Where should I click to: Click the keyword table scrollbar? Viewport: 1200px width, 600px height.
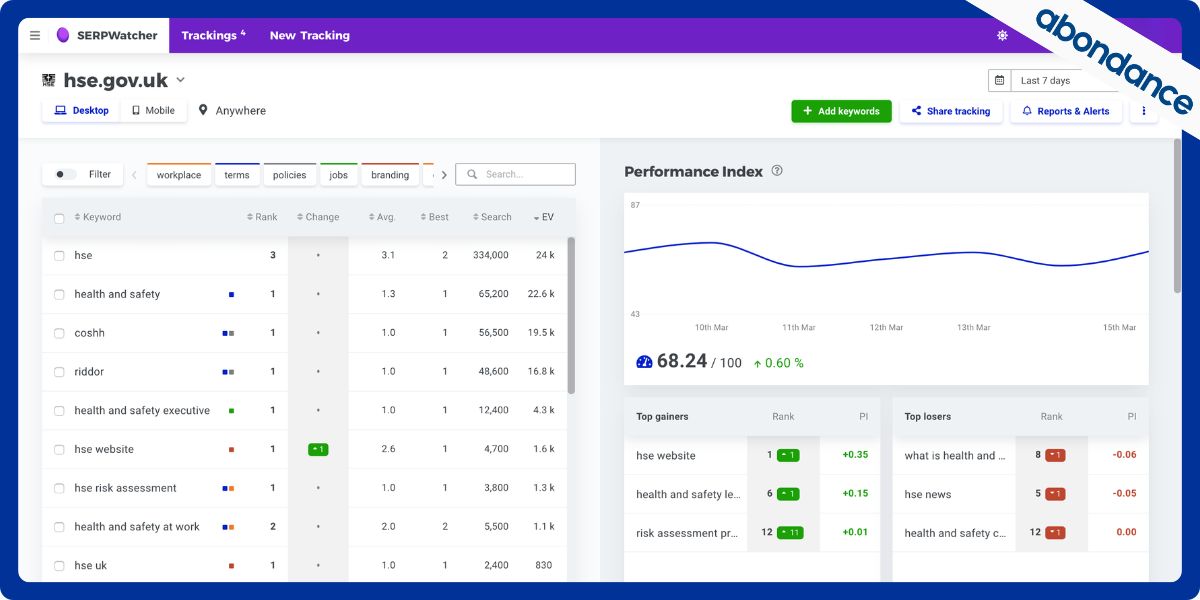click(x=571, y=315)
